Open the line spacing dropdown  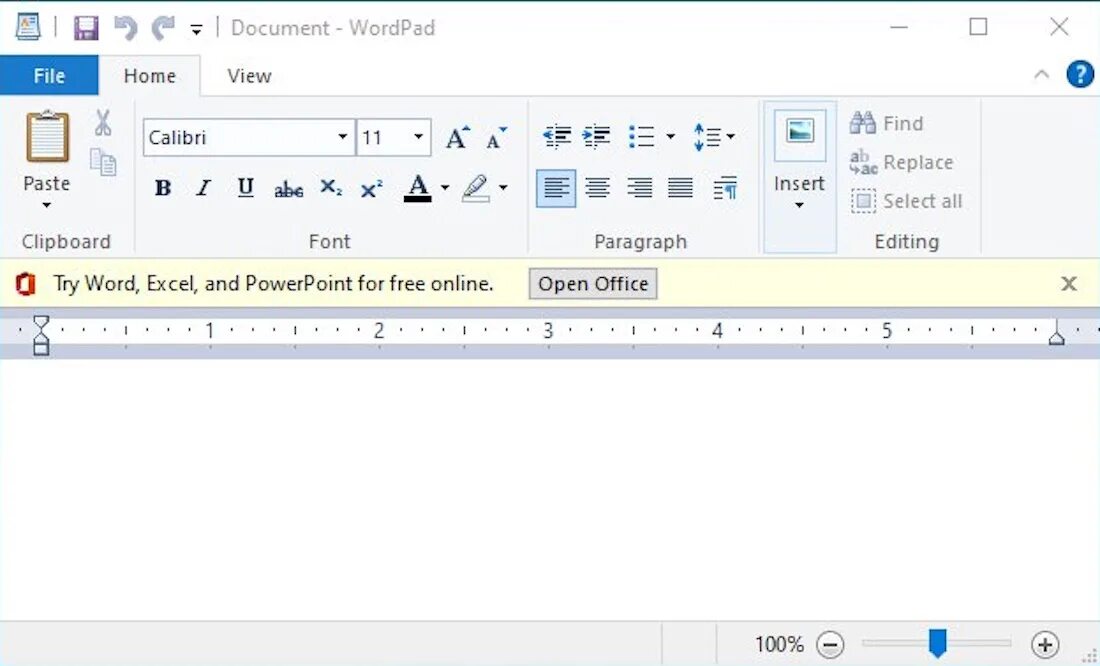[x=713, y=136]
